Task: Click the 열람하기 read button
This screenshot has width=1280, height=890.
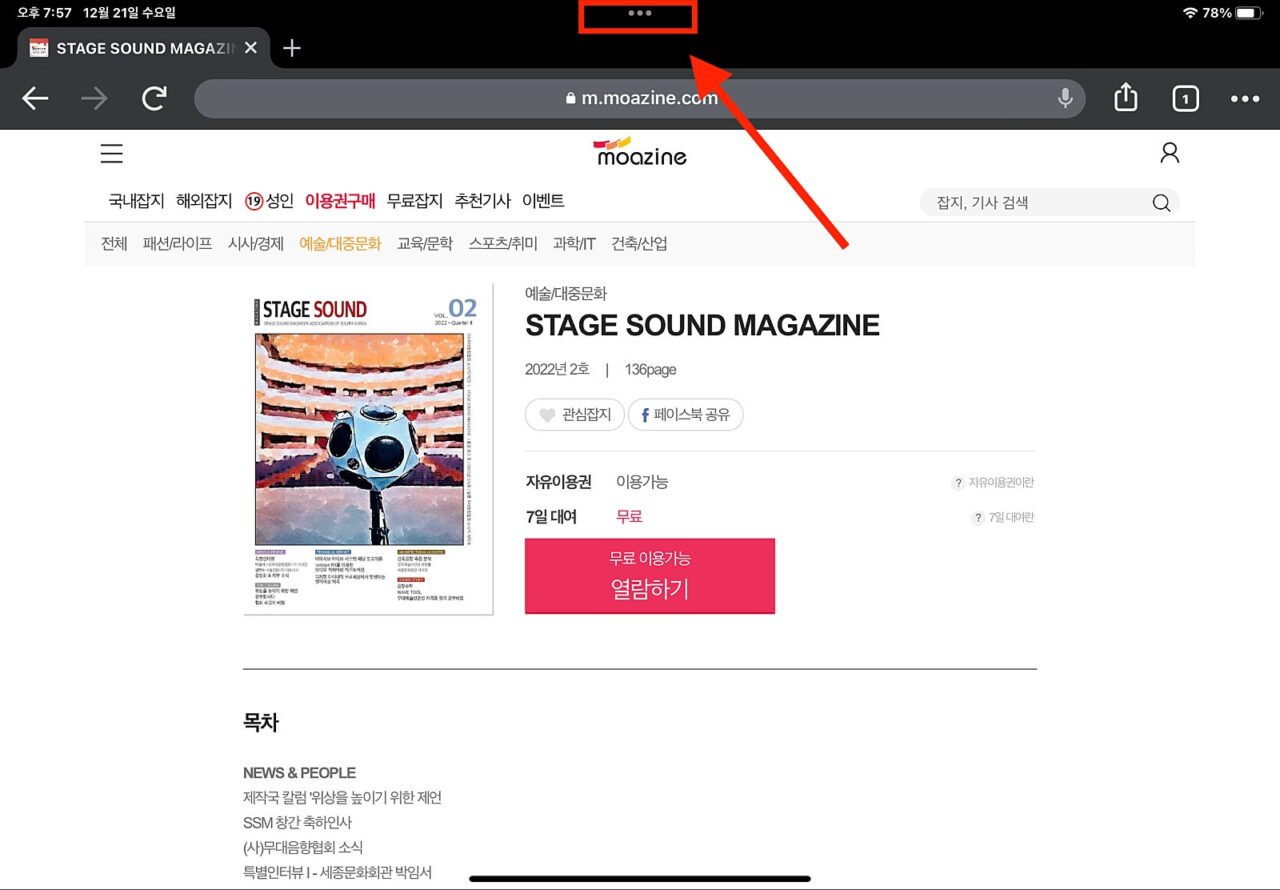Action: click(x=650, y=576)
